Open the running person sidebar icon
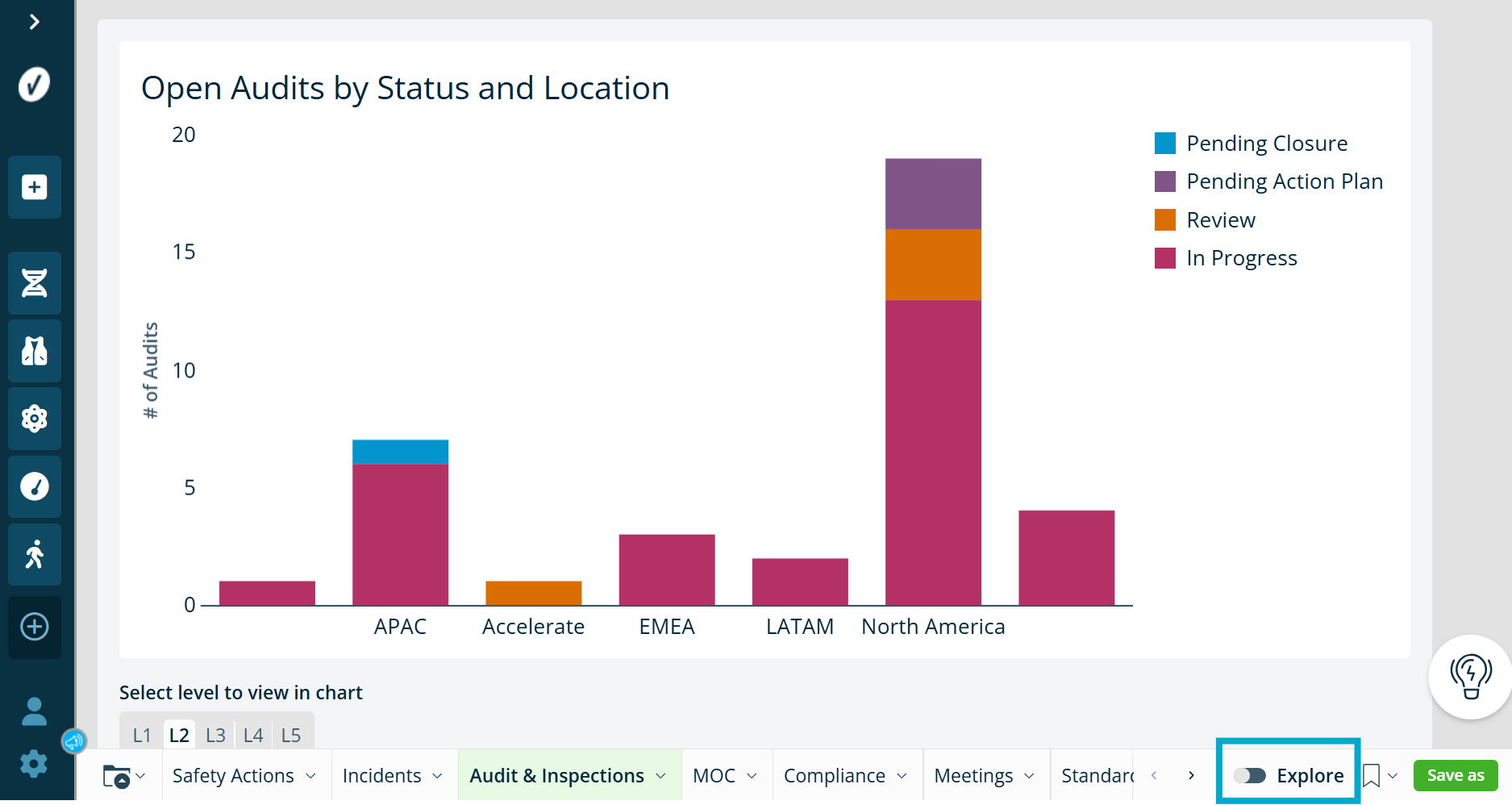Screen dimensions: 1512x805 [x=34, y=554]
